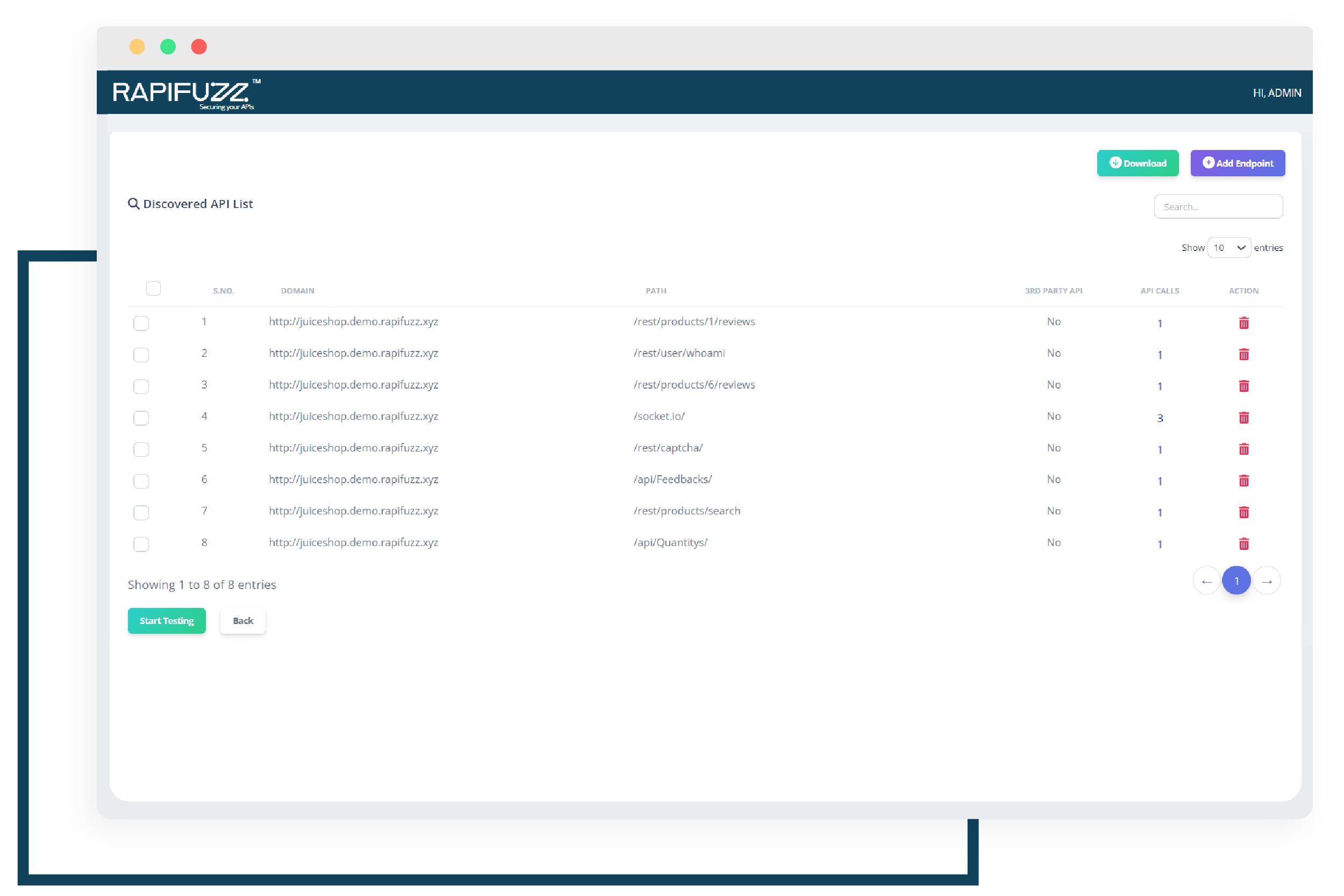
Task: Start testing the selected endpoints
Action: click(x=166, y=621)
